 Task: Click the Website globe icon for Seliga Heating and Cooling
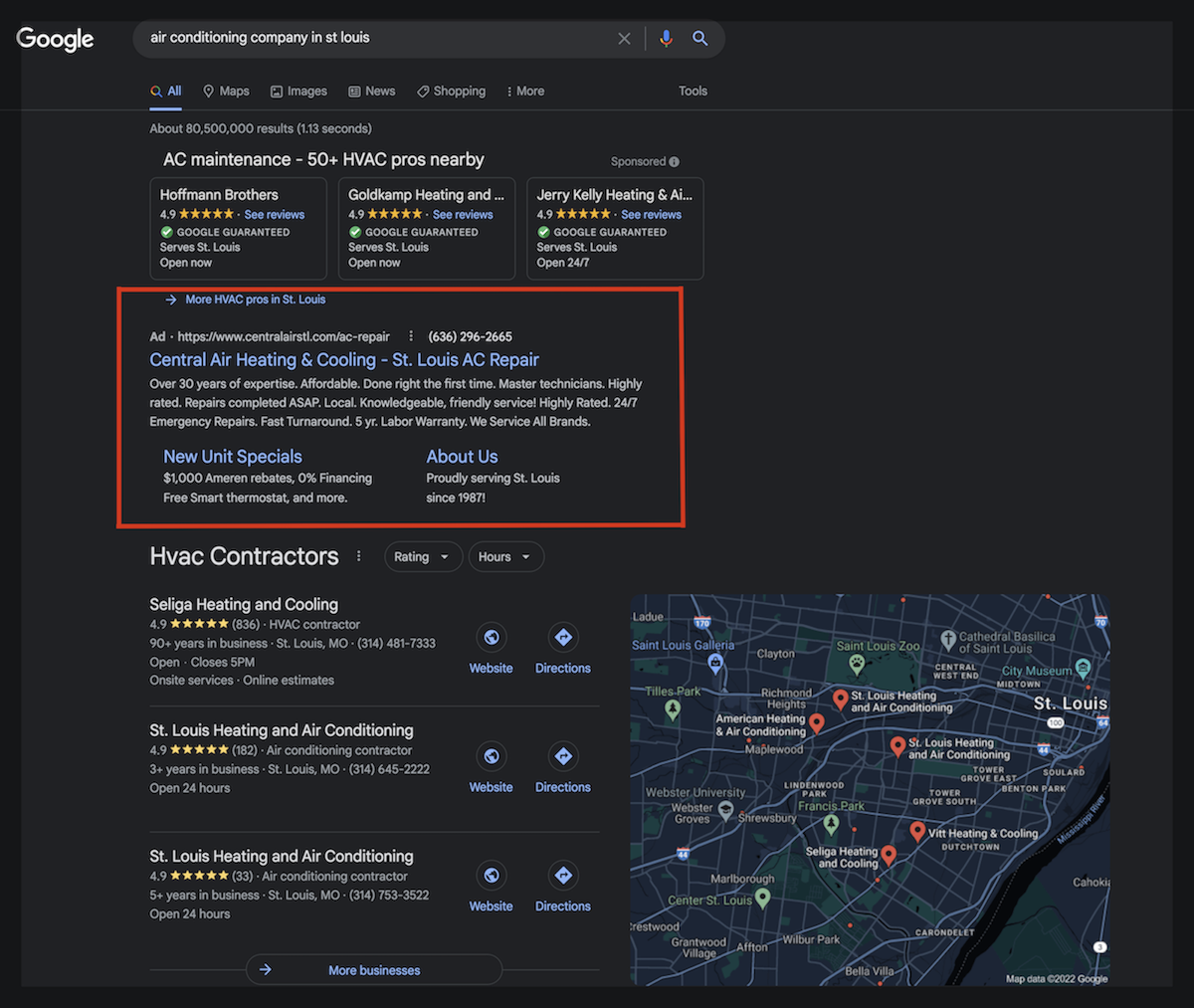point(492,637)
